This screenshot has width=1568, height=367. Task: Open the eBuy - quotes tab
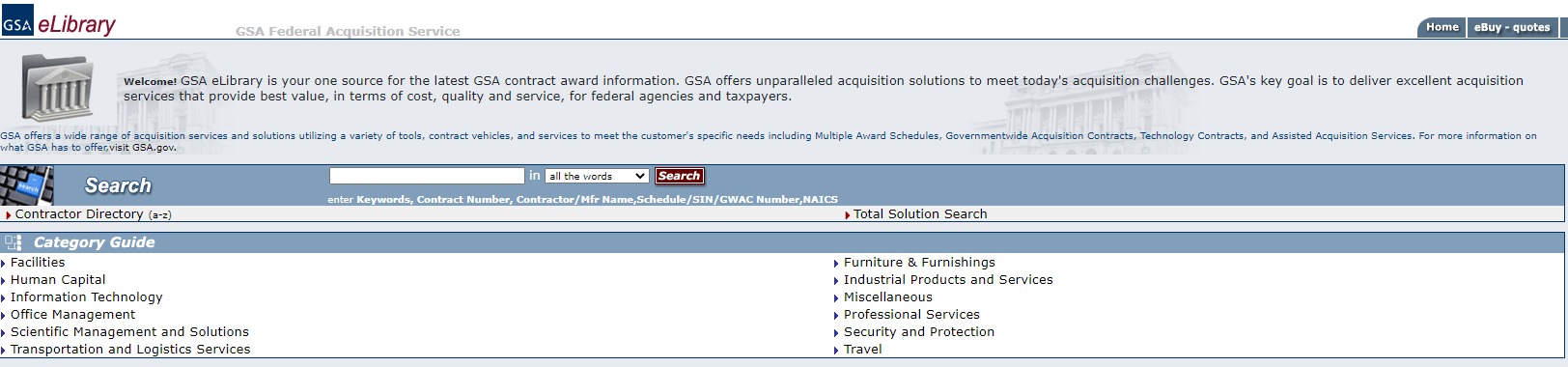1512,27
